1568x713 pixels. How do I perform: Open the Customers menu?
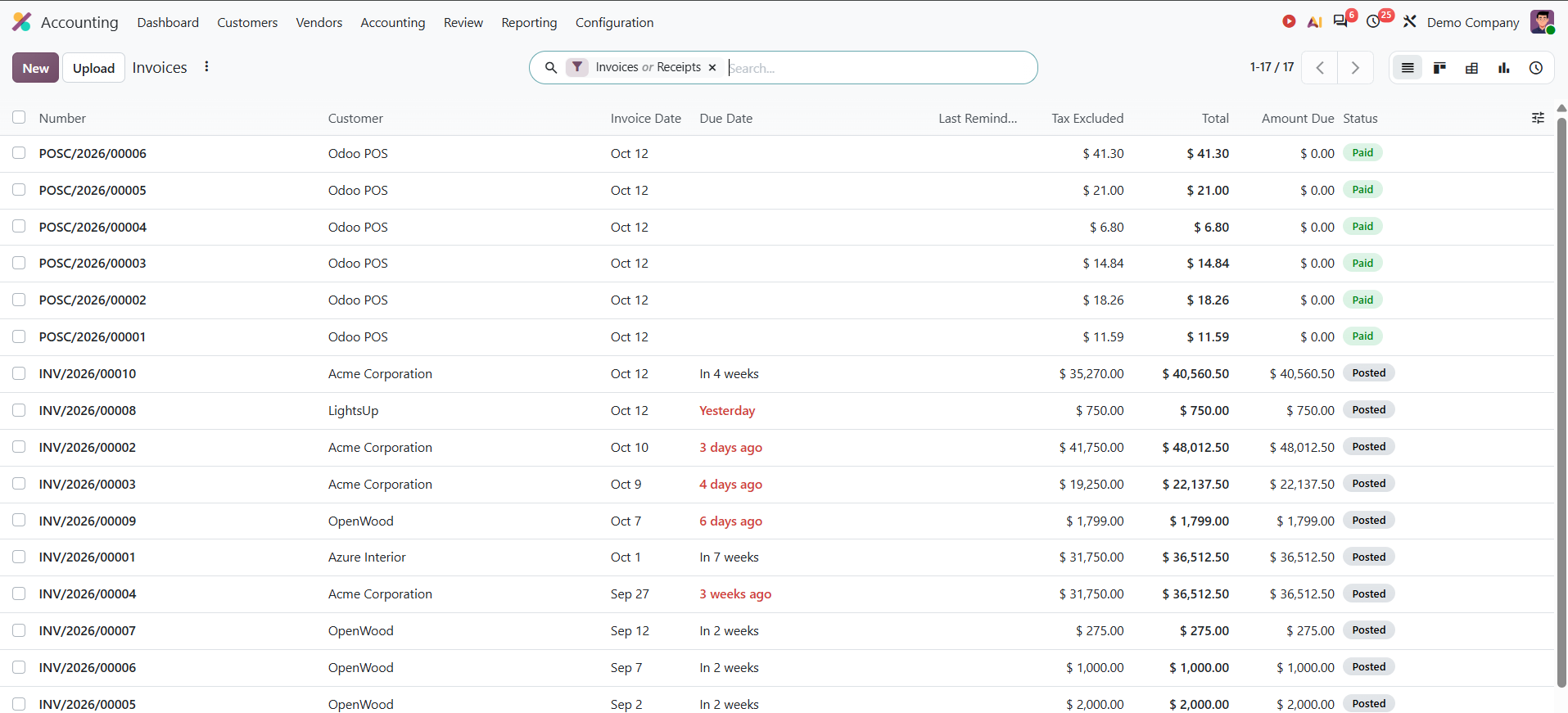click(x=247, y=22)
